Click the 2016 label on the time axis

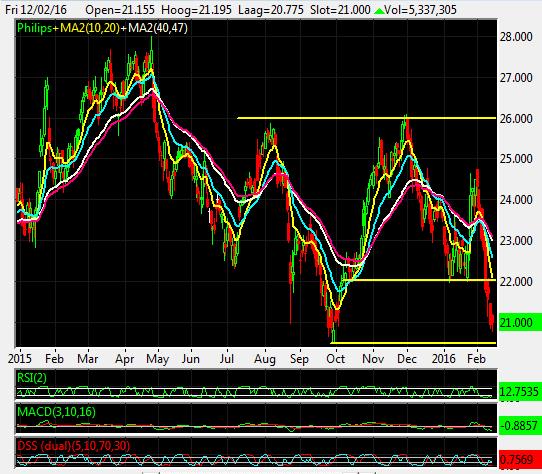pyautogui.click(x=443, y=359)
